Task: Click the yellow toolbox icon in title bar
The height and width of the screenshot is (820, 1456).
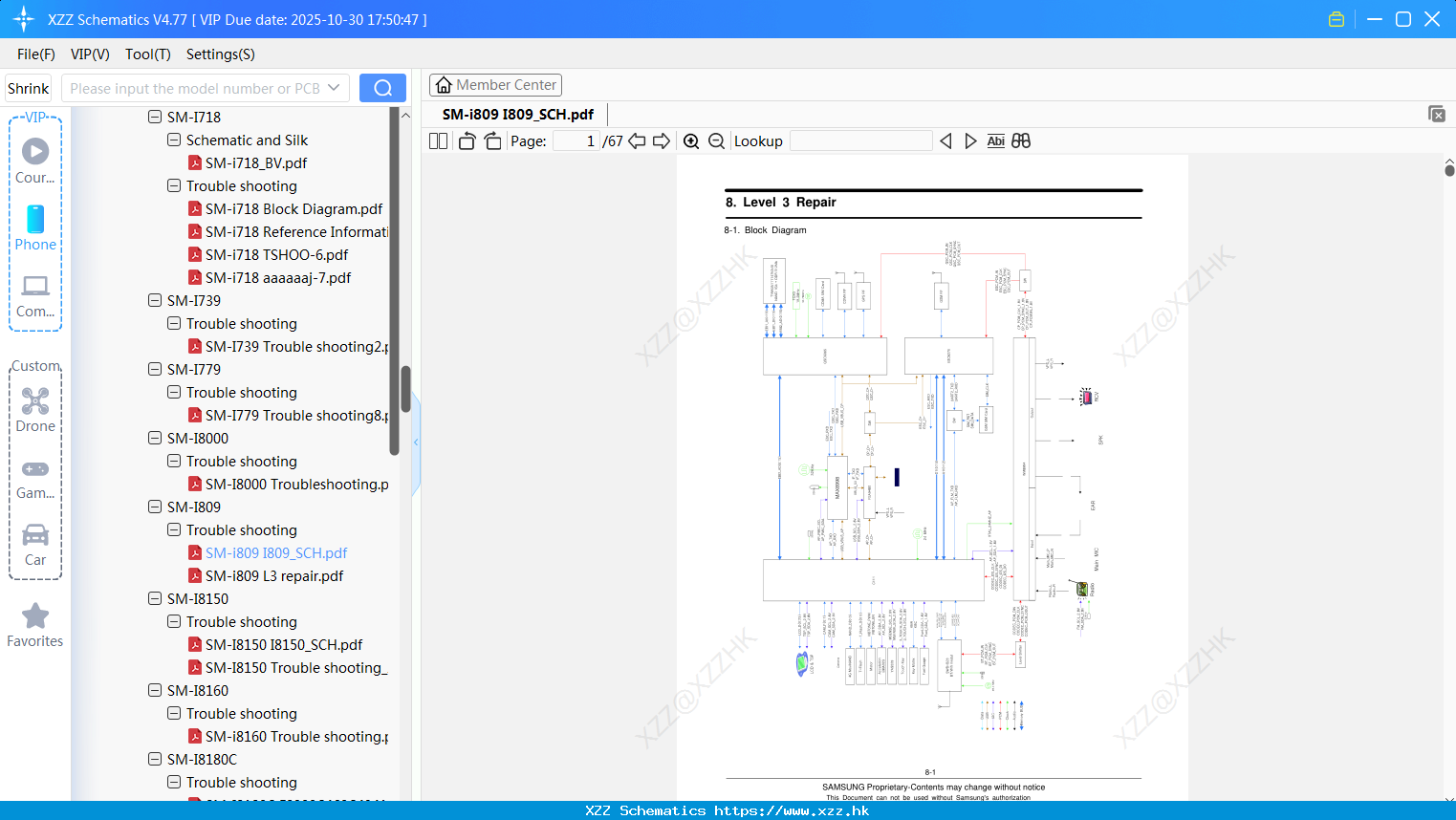Action: [x=1336, y=19]
